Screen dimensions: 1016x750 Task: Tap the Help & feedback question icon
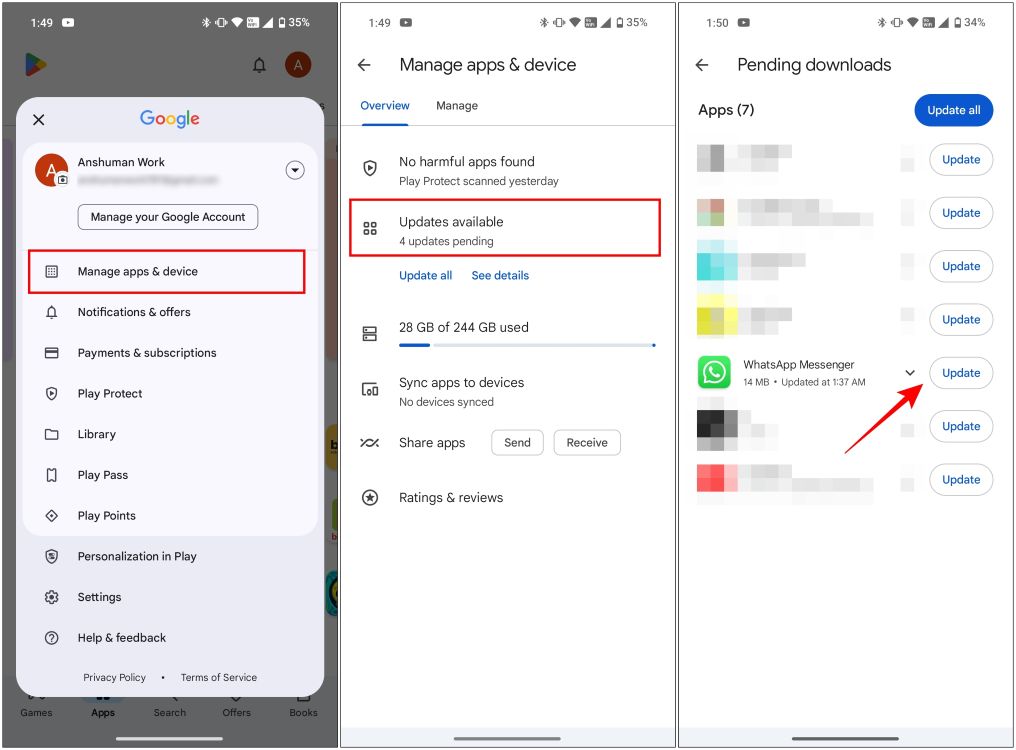click(x=52, y=638)
